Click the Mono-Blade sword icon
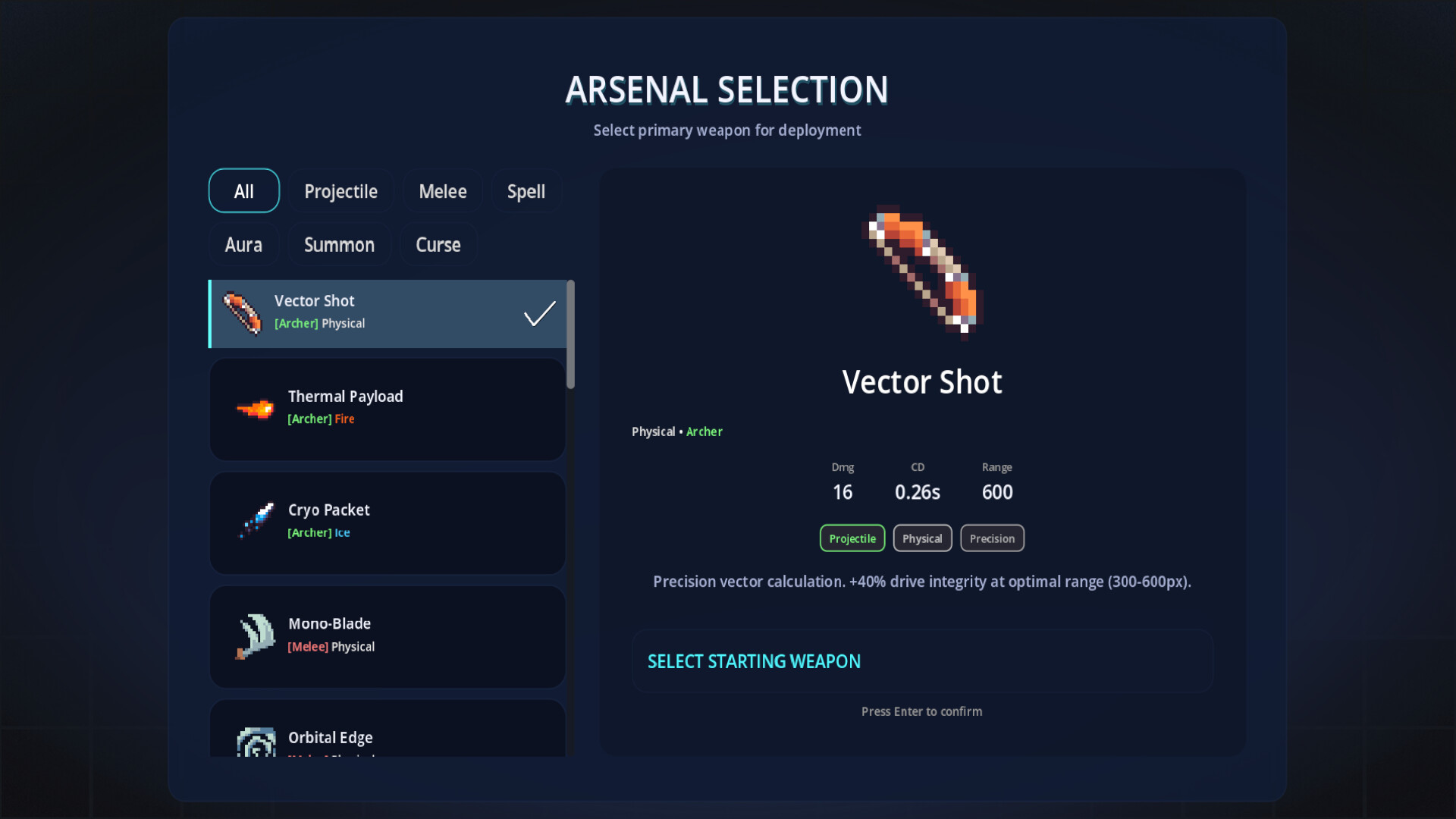1456x819 pixels. [255, 636]
